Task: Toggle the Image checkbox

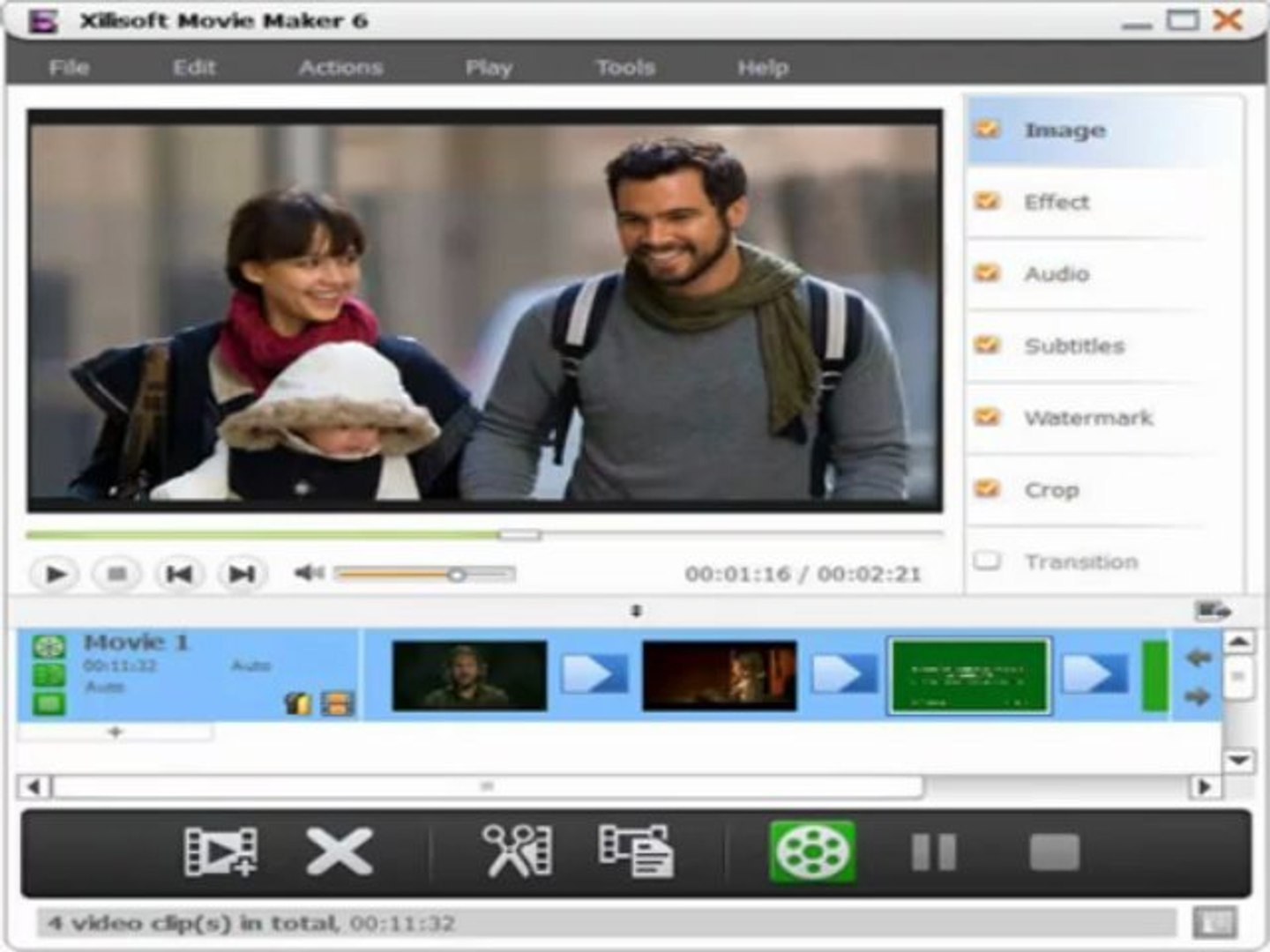Action: tap(987, 130)
